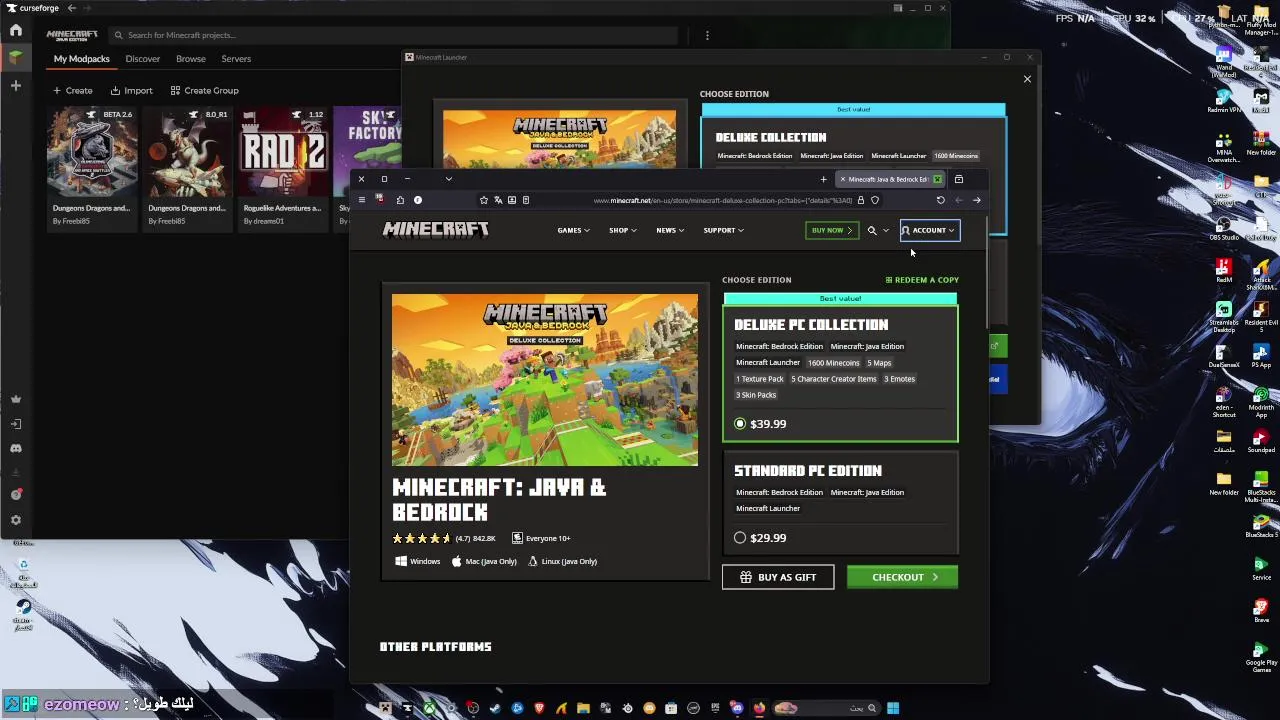Reload the page with refresh icon
The width and height of the screenshot is (1280, 720).
(940, 200)
